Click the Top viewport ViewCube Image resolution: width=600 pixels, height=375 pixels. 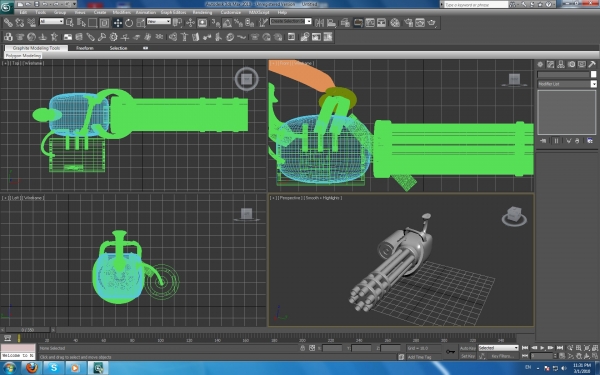tap(246, 79)
